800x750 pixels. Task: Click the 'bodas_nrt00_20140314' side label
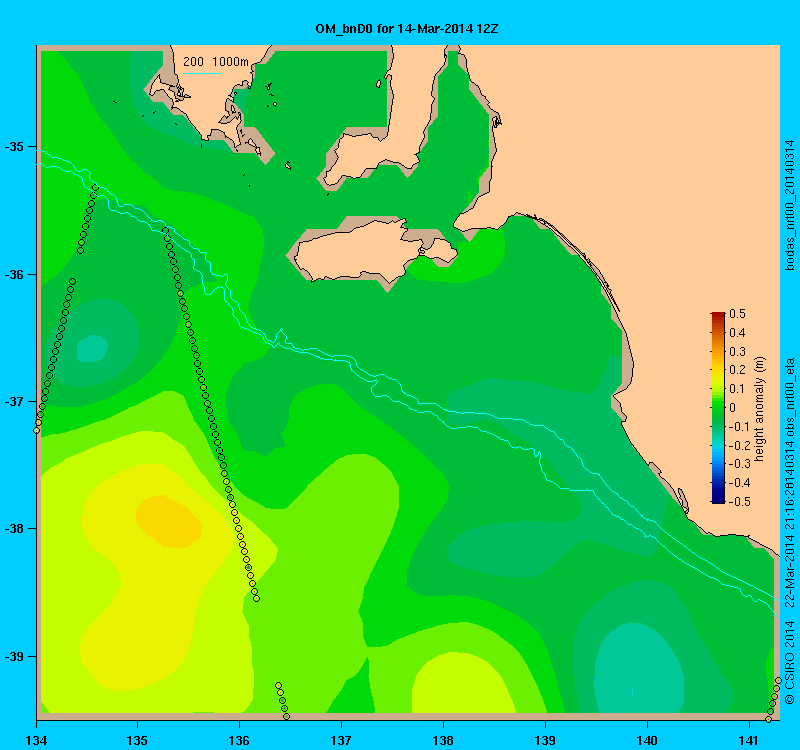click(789, 205)
